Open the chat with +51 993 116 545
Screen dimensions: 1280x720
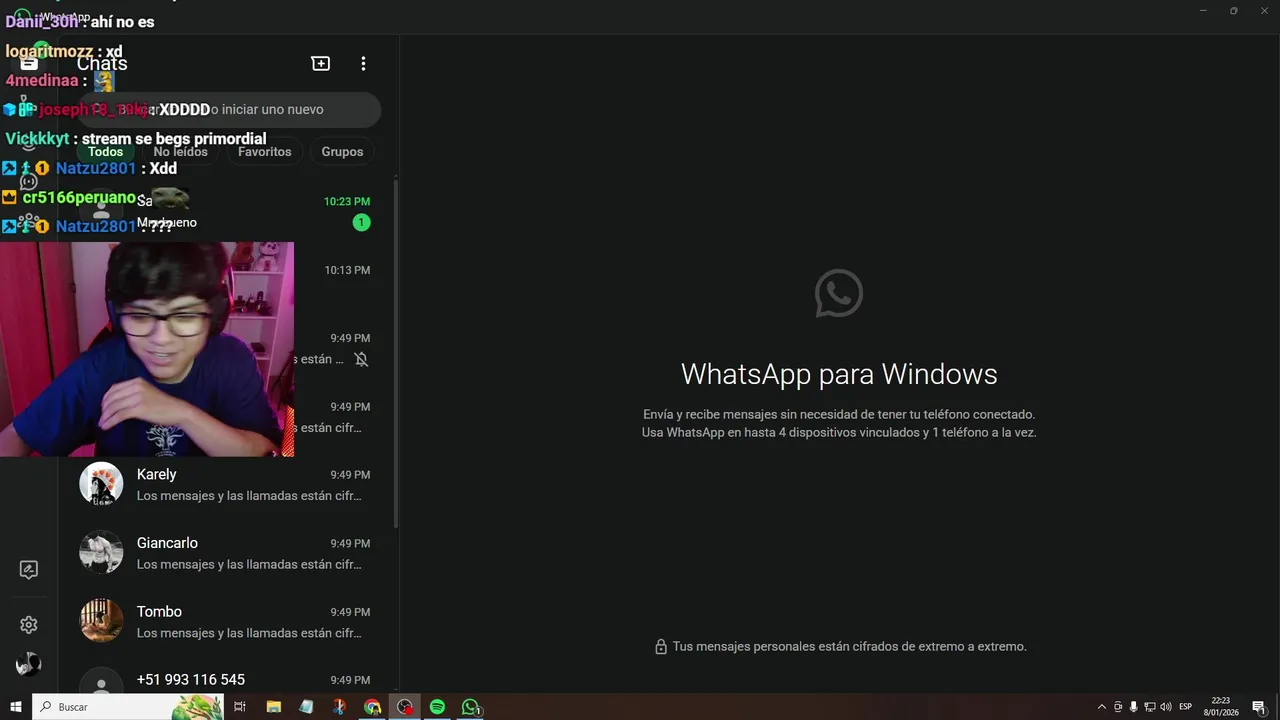click(x=227, y=679)
